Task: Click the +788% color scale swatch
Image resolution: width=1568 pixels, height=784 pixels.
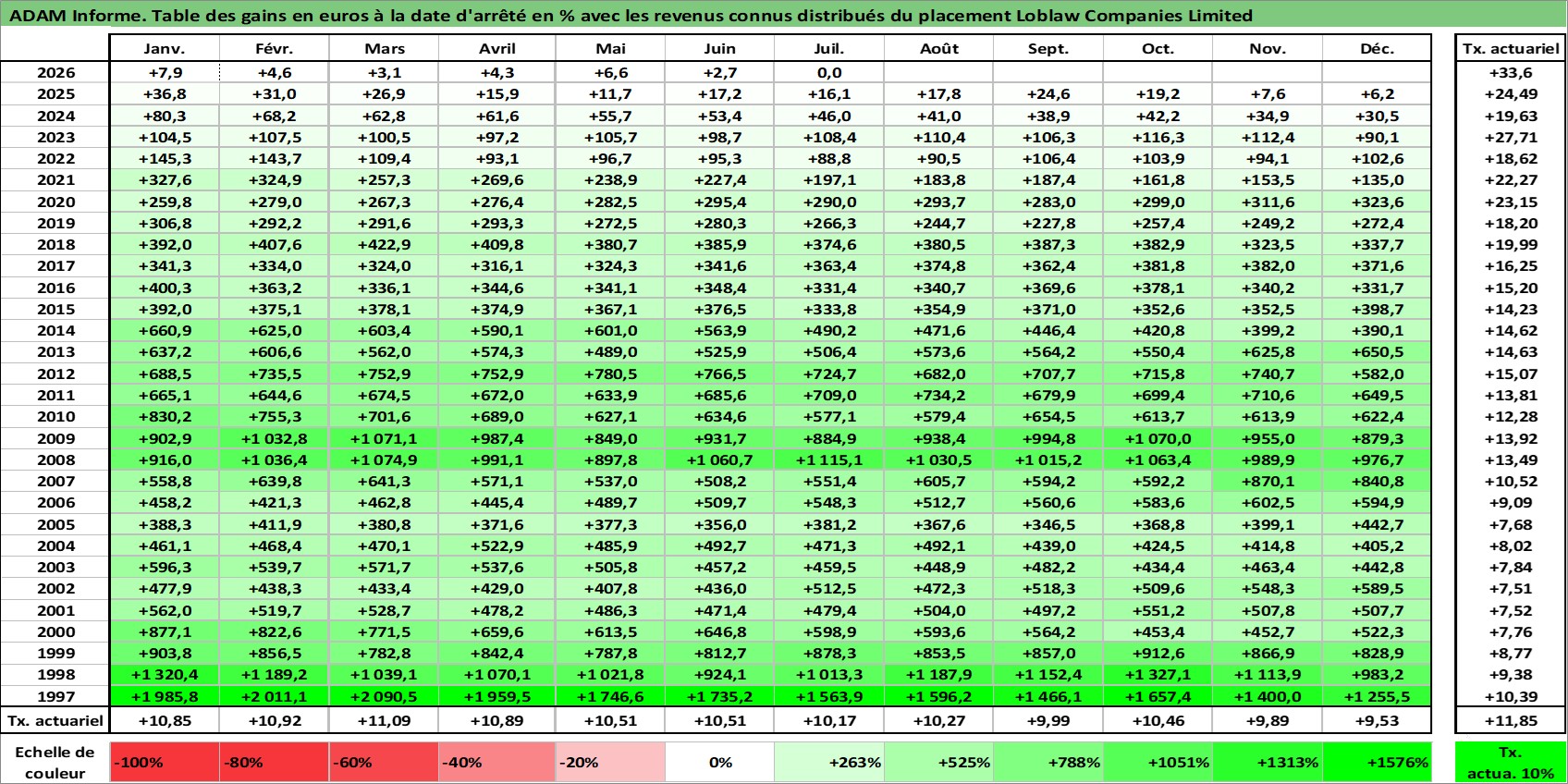Action: tap(1048, 763)
